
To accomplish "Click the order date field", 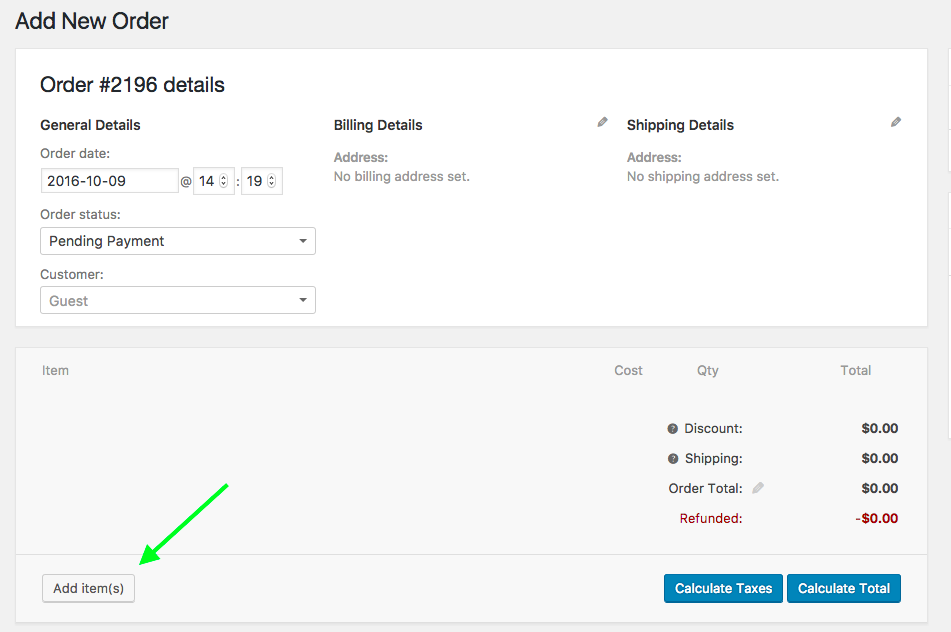I will pos(110,181).
